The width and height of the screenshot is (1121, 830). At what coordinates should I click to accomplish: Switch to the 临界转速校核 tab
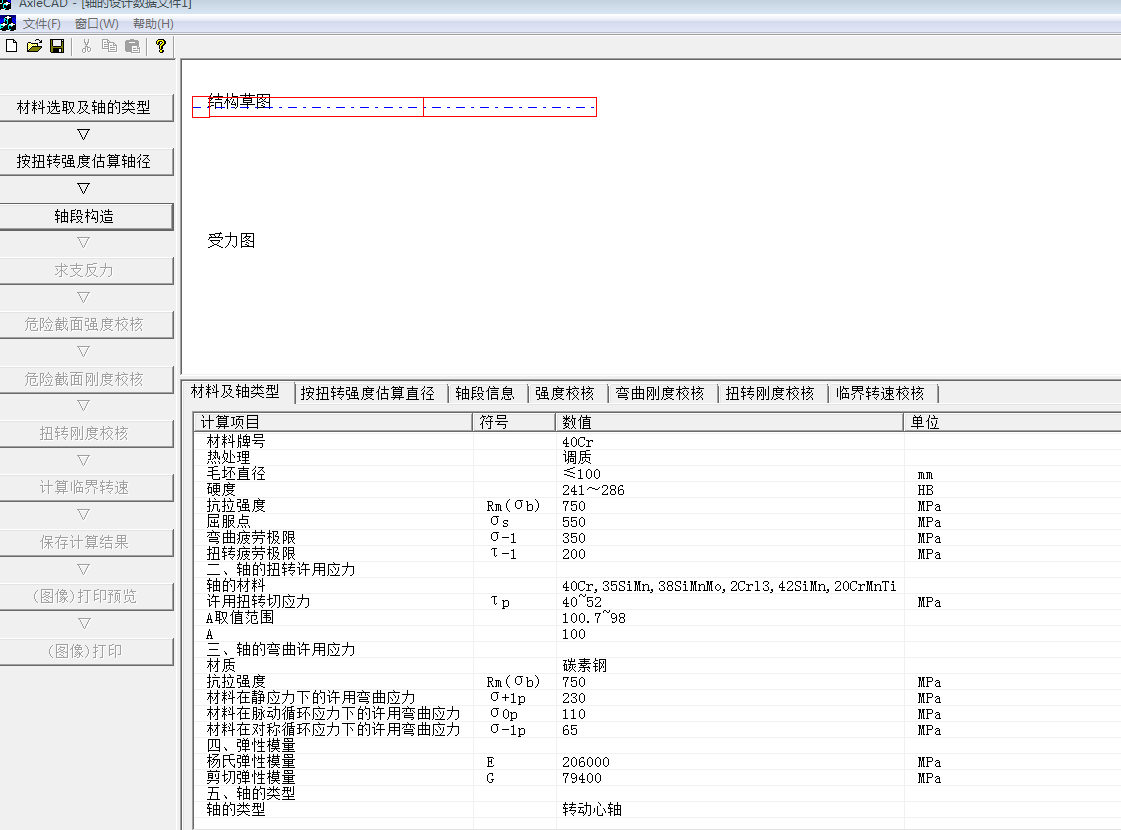click(880, 393)
